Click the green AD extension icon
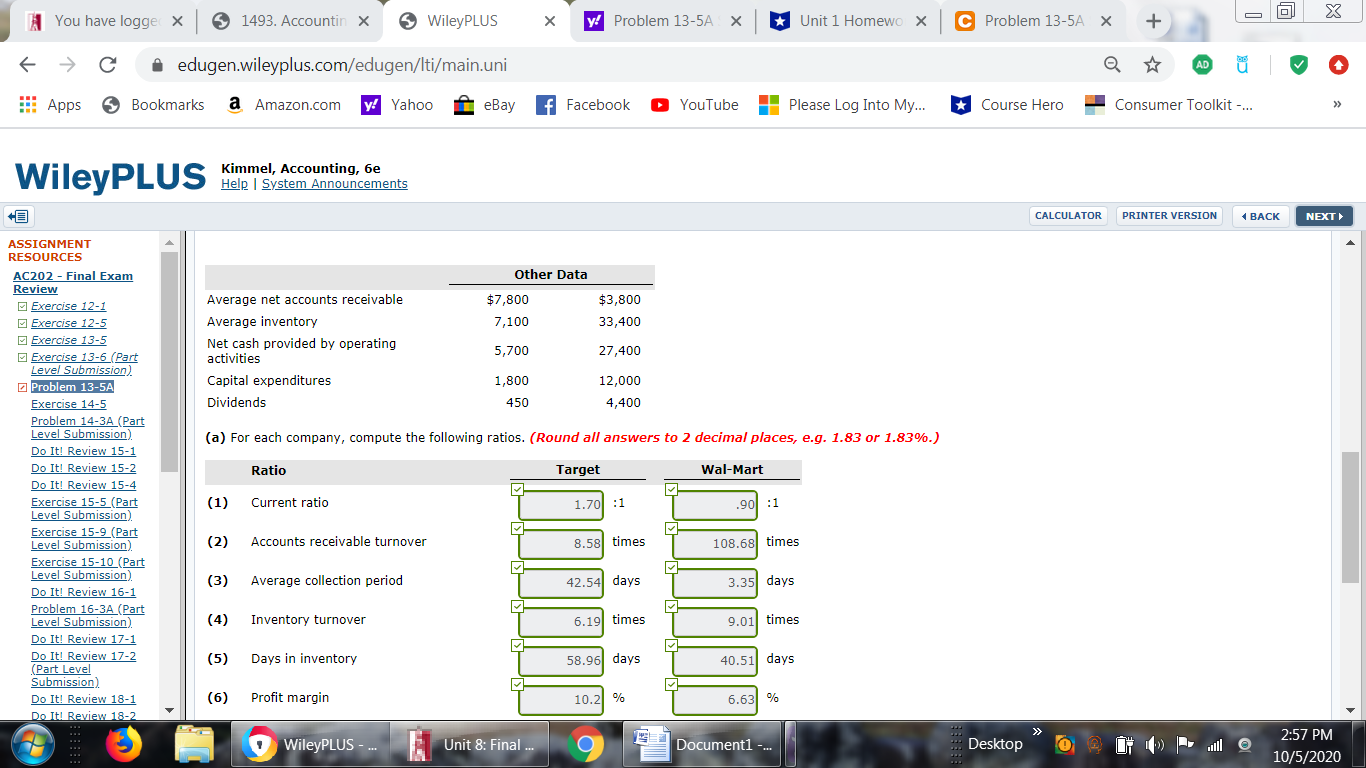Screen dimensions: 1366x768 (1203, 65)
